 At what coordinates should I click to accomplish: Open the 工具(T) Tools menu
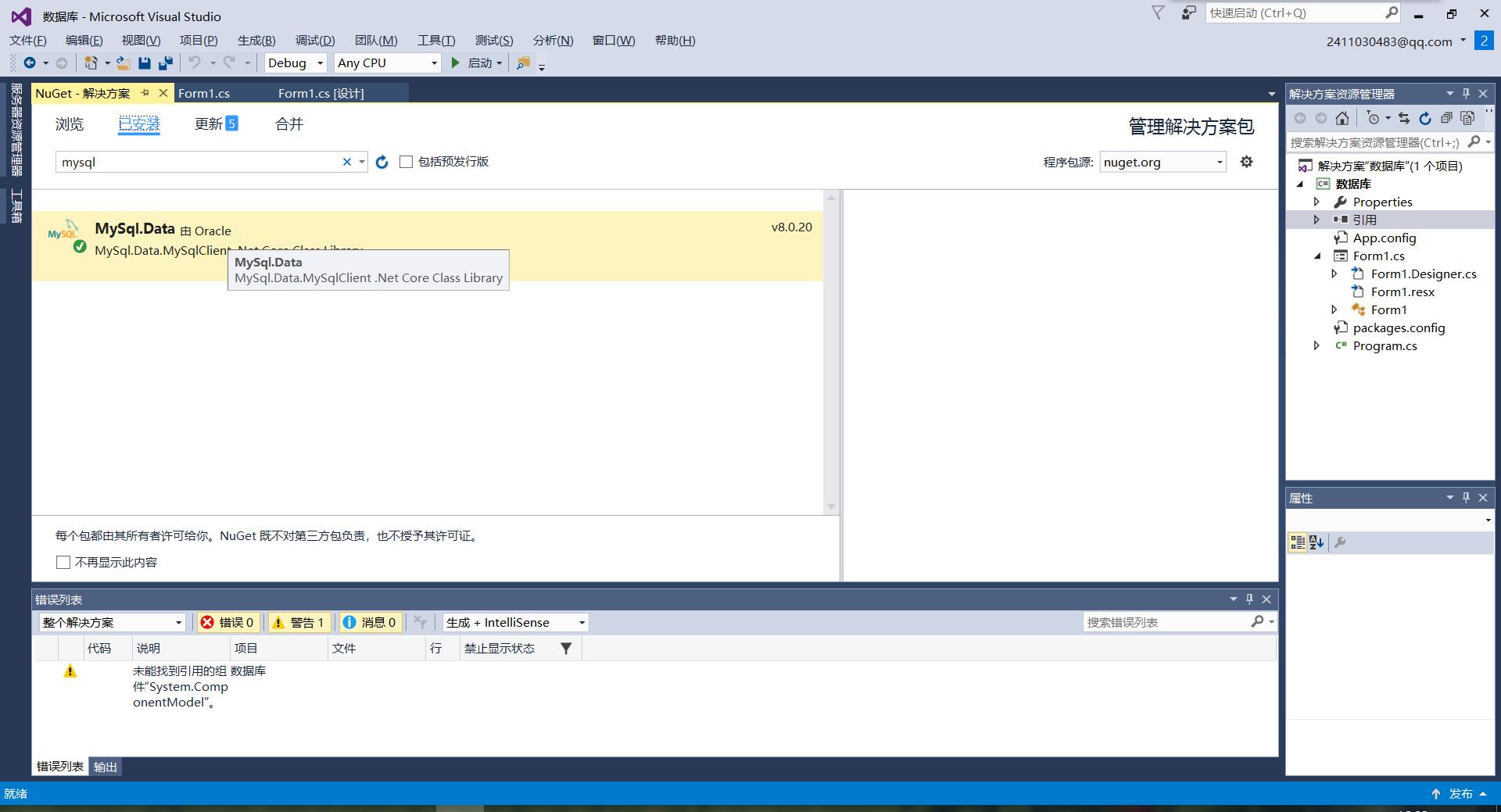point(436,41)
